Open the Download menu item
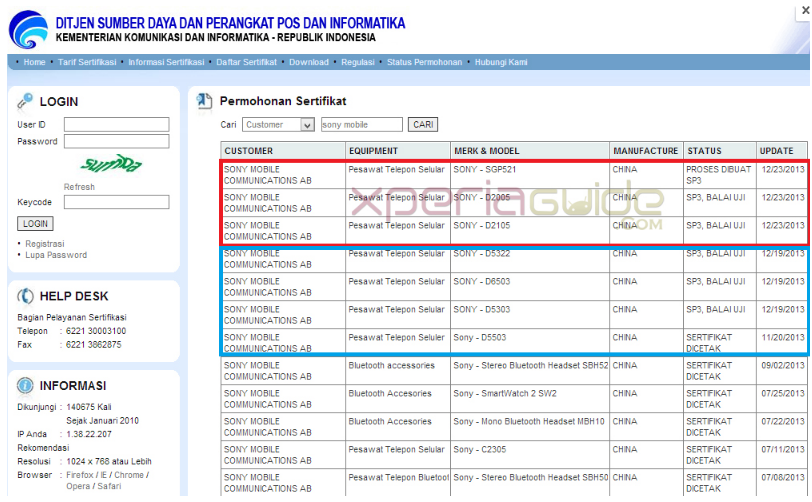The width and height of the screenshot is (812, 502). coord(308,62)
